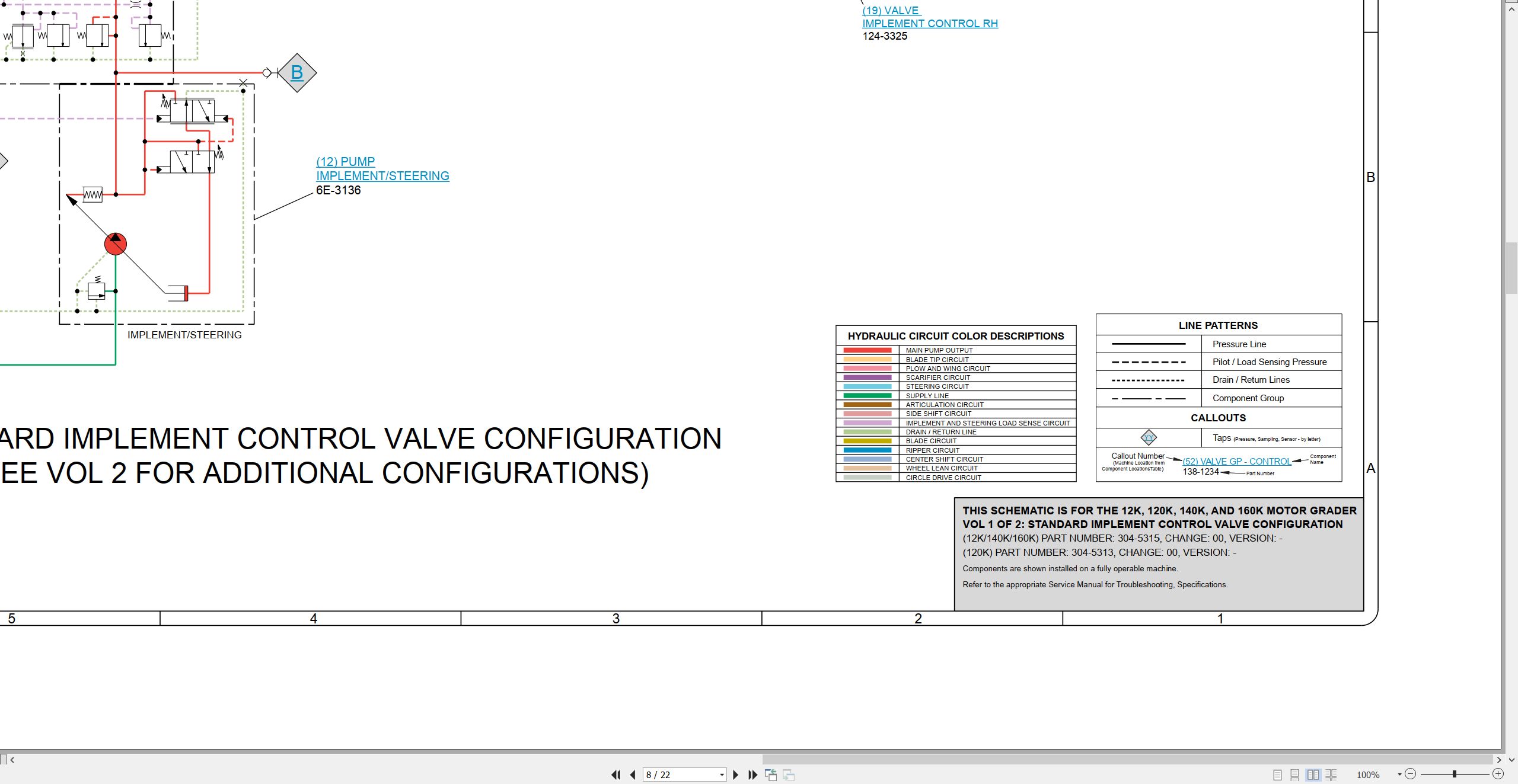Toggle two-page facing view
The width and height of the screenshot is (1518, 784).
(1313, 775)
